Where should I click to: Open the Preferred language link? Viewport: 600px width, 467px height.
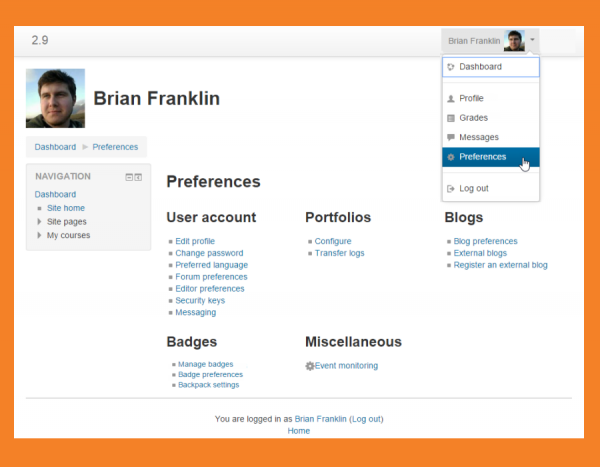coord(212,265)
